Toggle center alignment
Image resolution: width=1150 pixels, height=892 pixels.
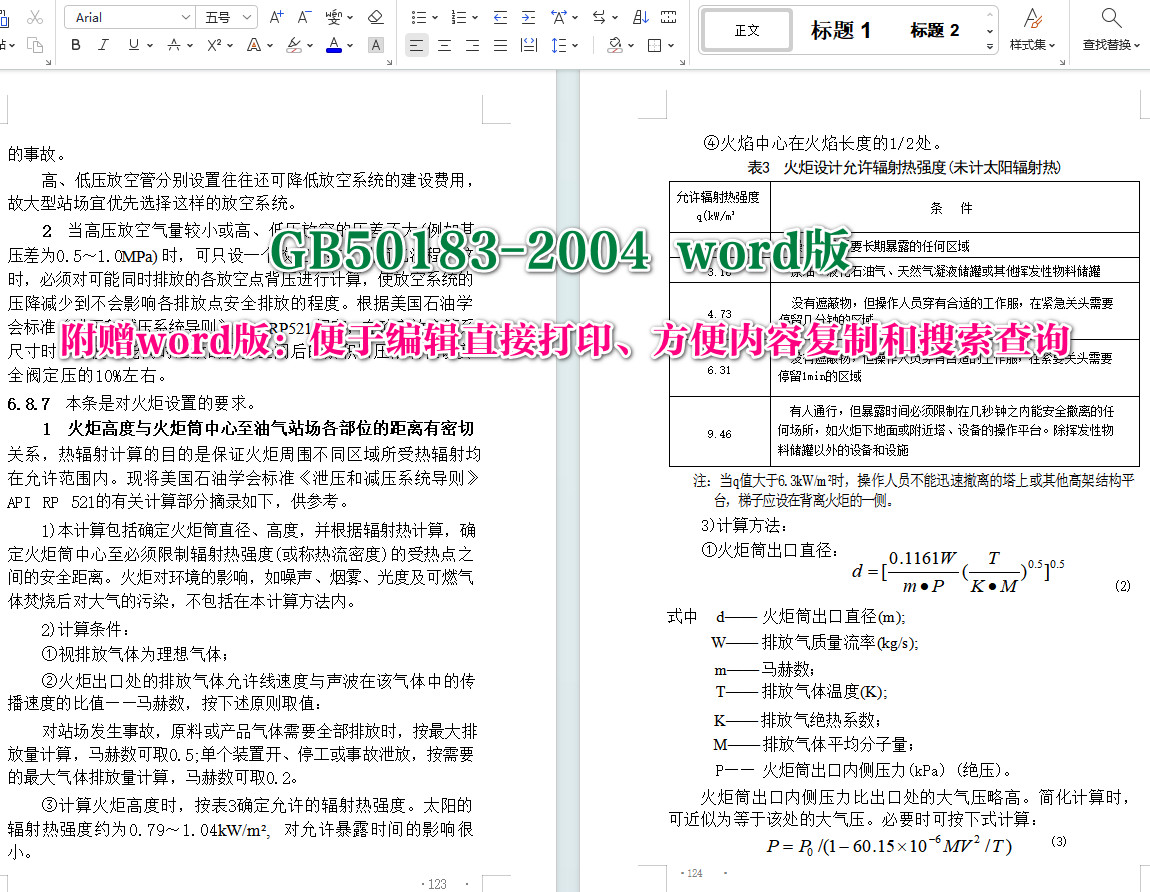tap(443, 44)
